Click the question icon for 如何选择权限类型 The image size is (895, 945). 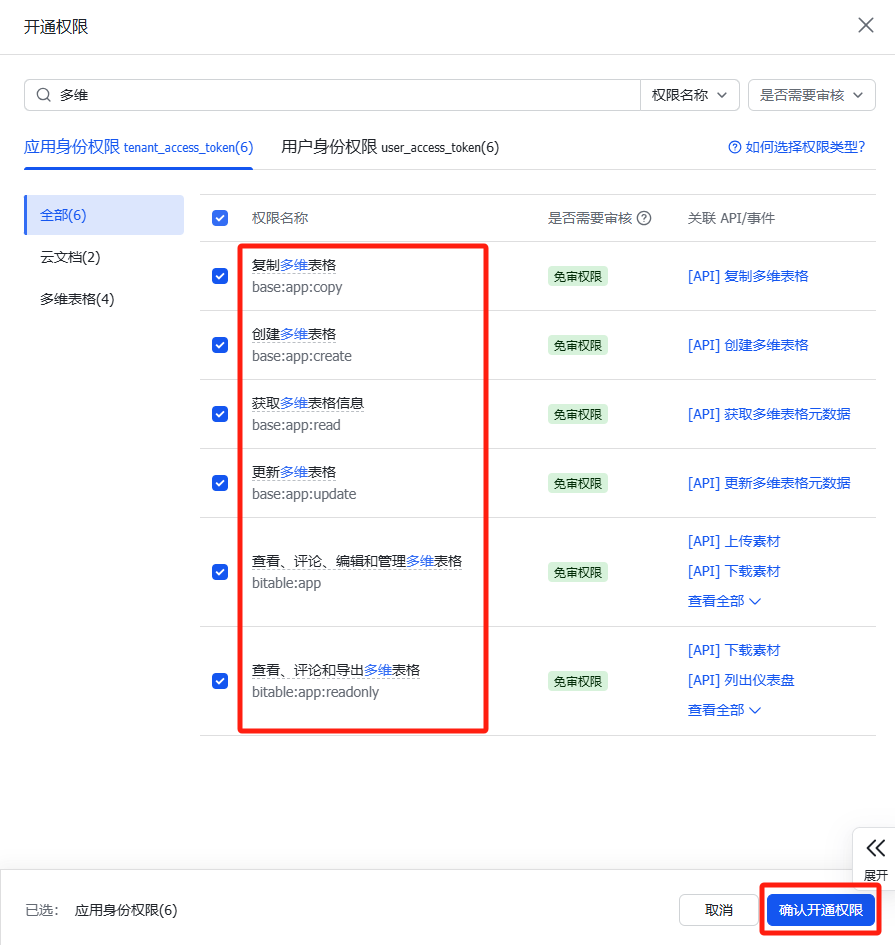(x=735, y=147)
